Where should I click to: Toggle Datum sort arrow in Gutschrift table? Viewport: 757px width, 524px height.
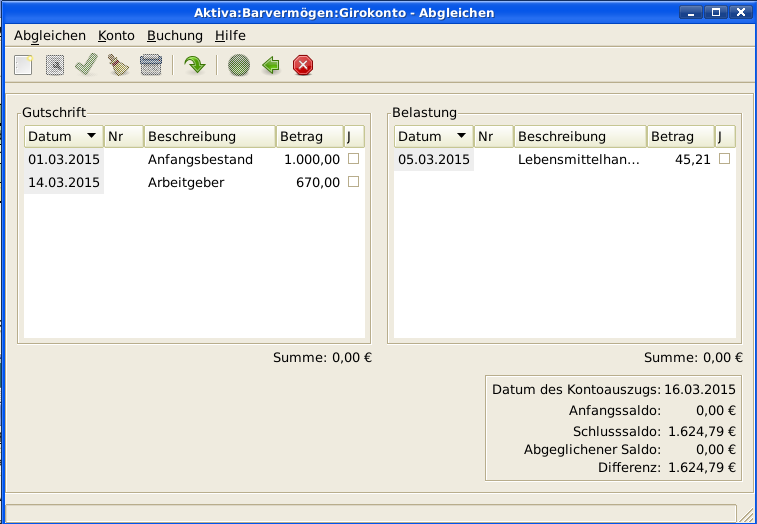tap(91, 136)
